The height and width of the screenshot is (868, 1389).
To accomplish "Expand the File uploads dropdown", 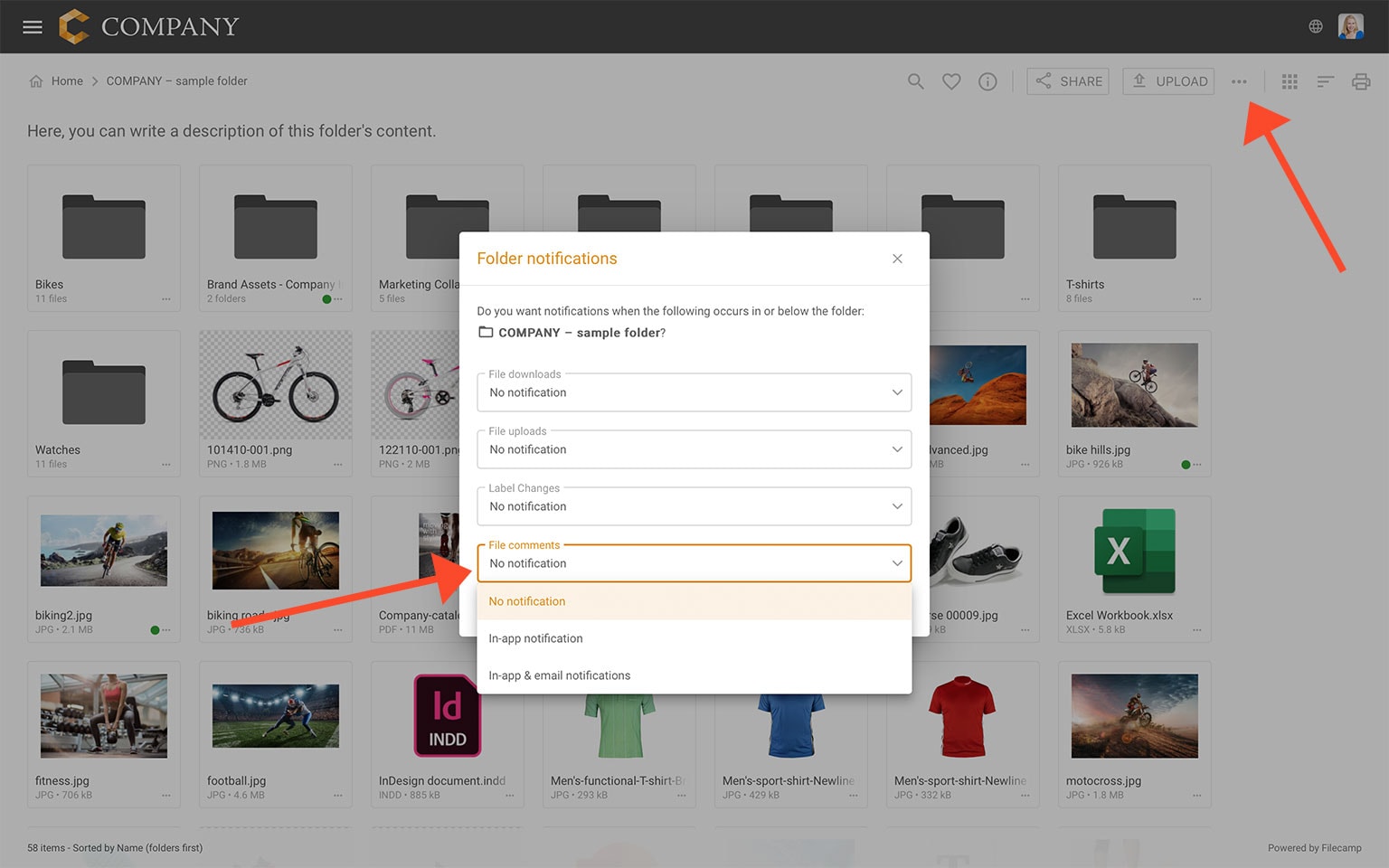I will click(694, 449).
